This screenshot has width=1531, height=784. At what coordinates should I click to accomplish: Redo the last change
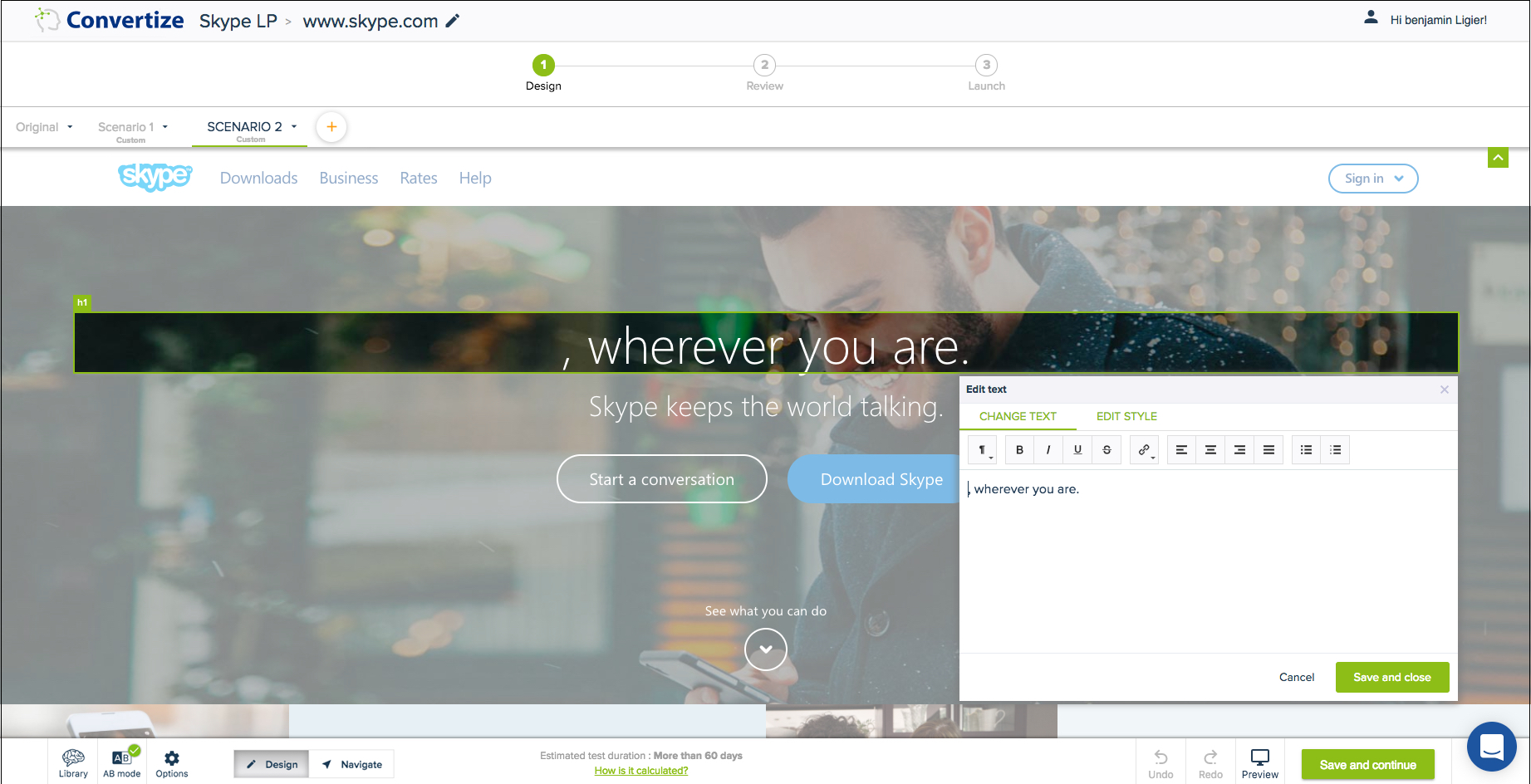click(x=1210, y=763)
